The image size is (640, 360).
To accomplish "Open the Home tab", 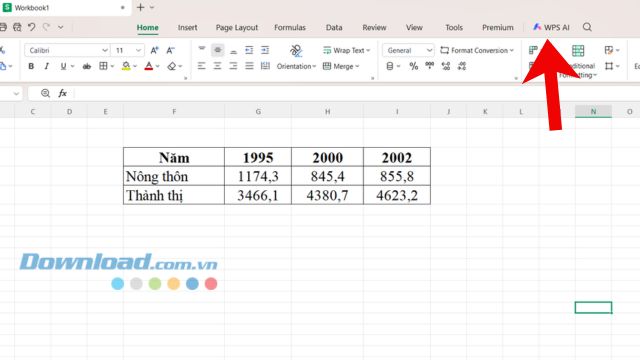I will (x=147, y=27).
